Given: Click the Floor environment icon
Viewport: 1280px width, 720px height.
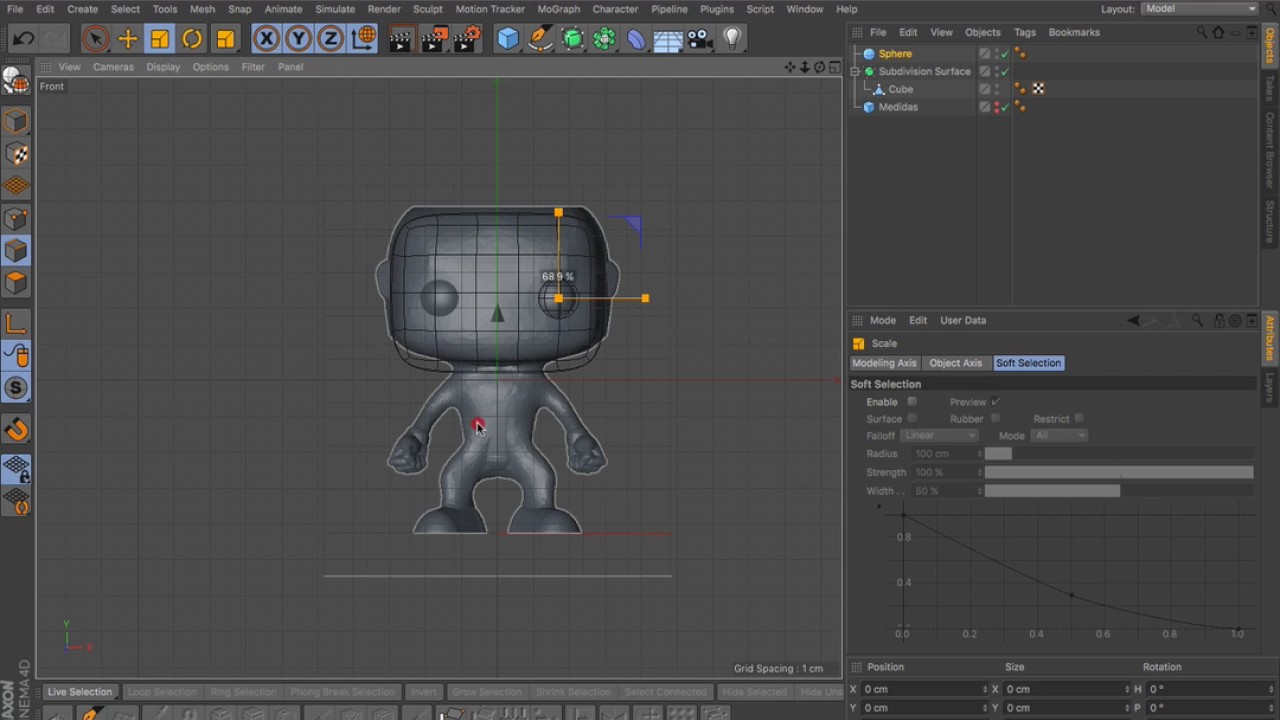Looking at the screenshot, I should [x=668, y=39].
